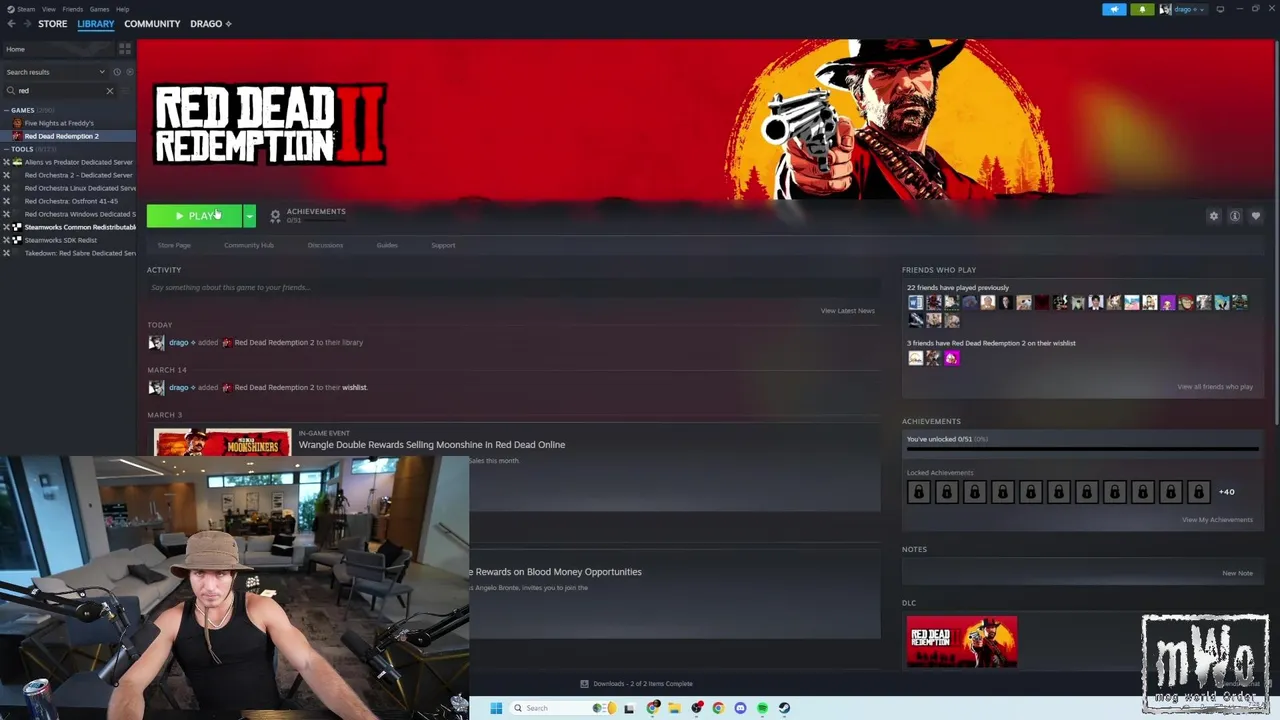Open the Steam menu

pos(23,9)
